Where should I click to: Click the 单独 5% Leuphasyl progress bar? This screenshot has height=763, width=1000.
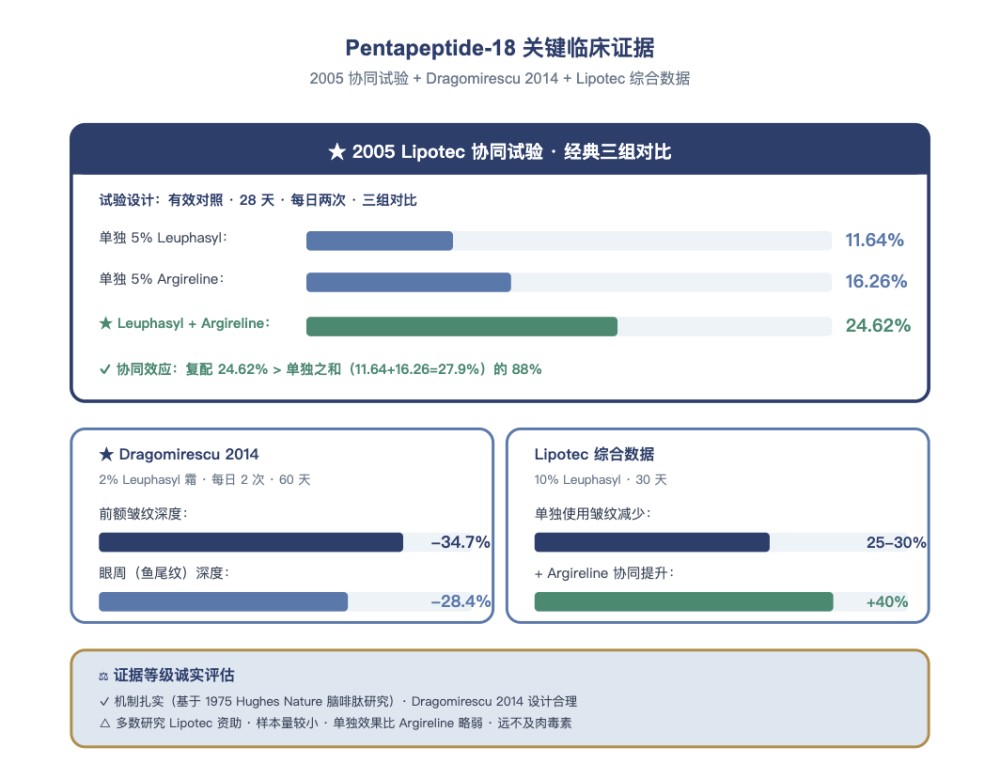pyautogui.click(x=569, y=241)
